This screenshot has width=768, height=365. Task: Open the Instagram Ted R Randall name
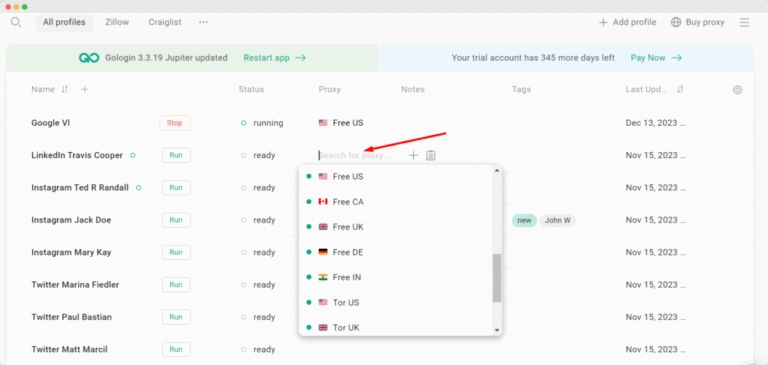pos(80,188)
